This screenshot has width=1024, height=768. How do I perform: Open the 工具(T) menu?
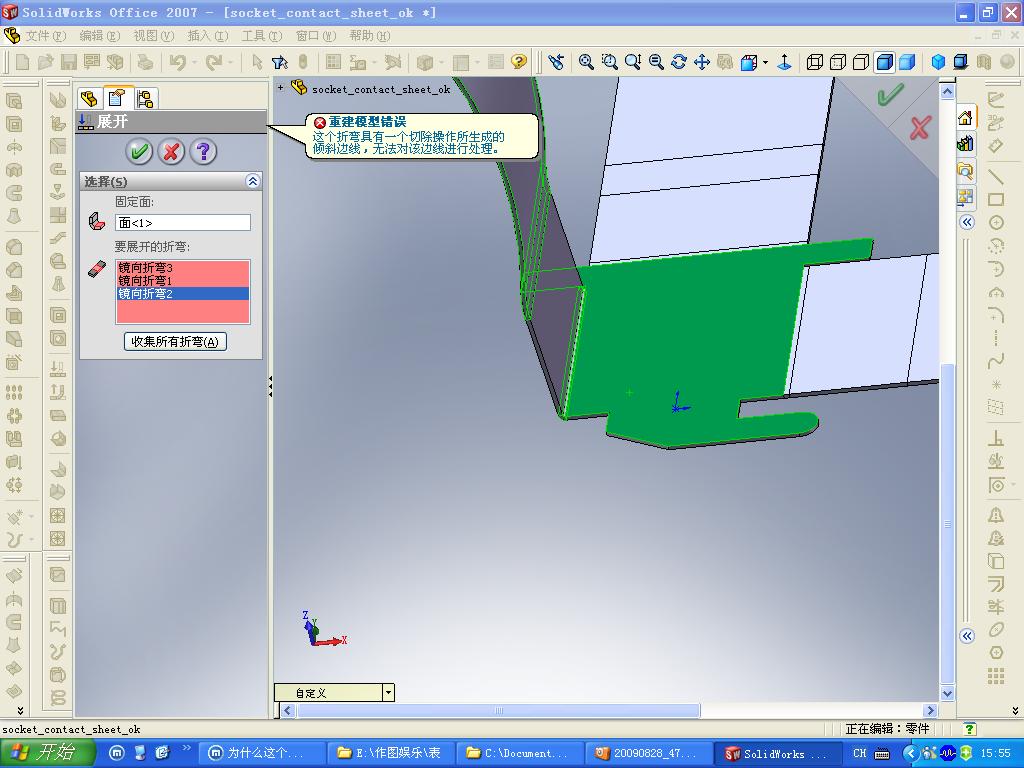click(262, 35)
